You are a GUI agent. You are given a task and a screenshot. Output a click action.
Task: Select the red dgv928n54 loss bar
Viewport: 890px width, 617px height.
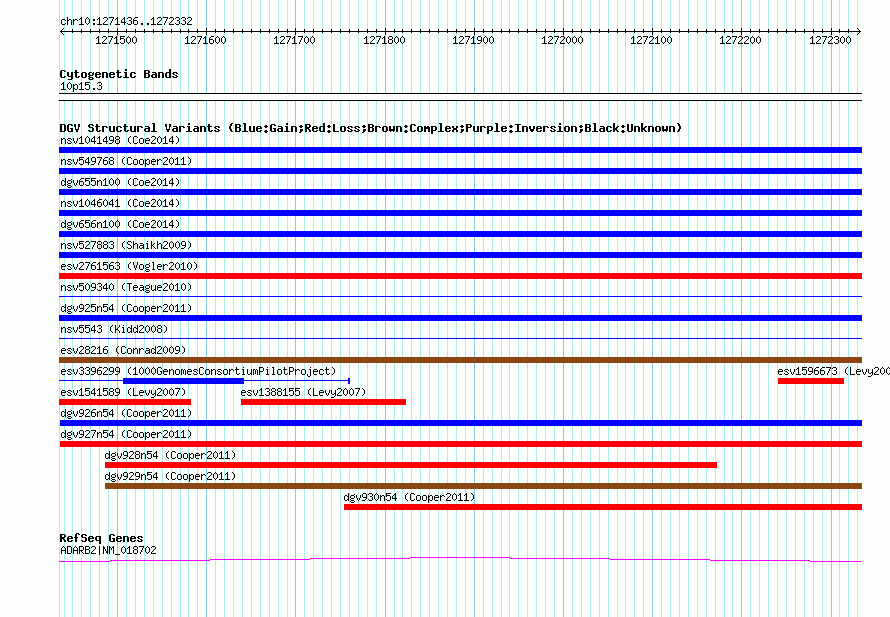pos(411,465)
